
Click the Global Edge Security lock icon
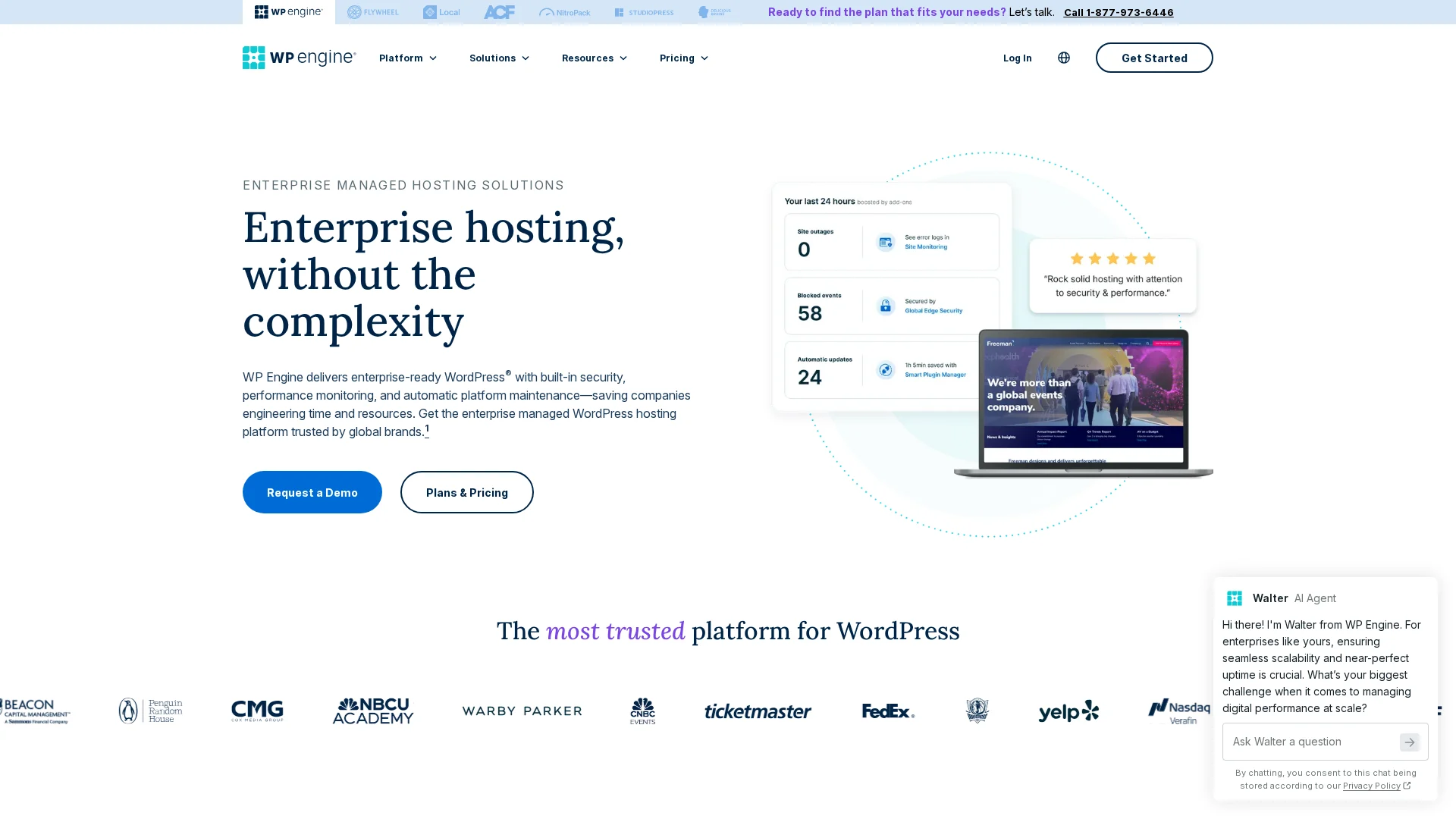(x=885, y=306)
